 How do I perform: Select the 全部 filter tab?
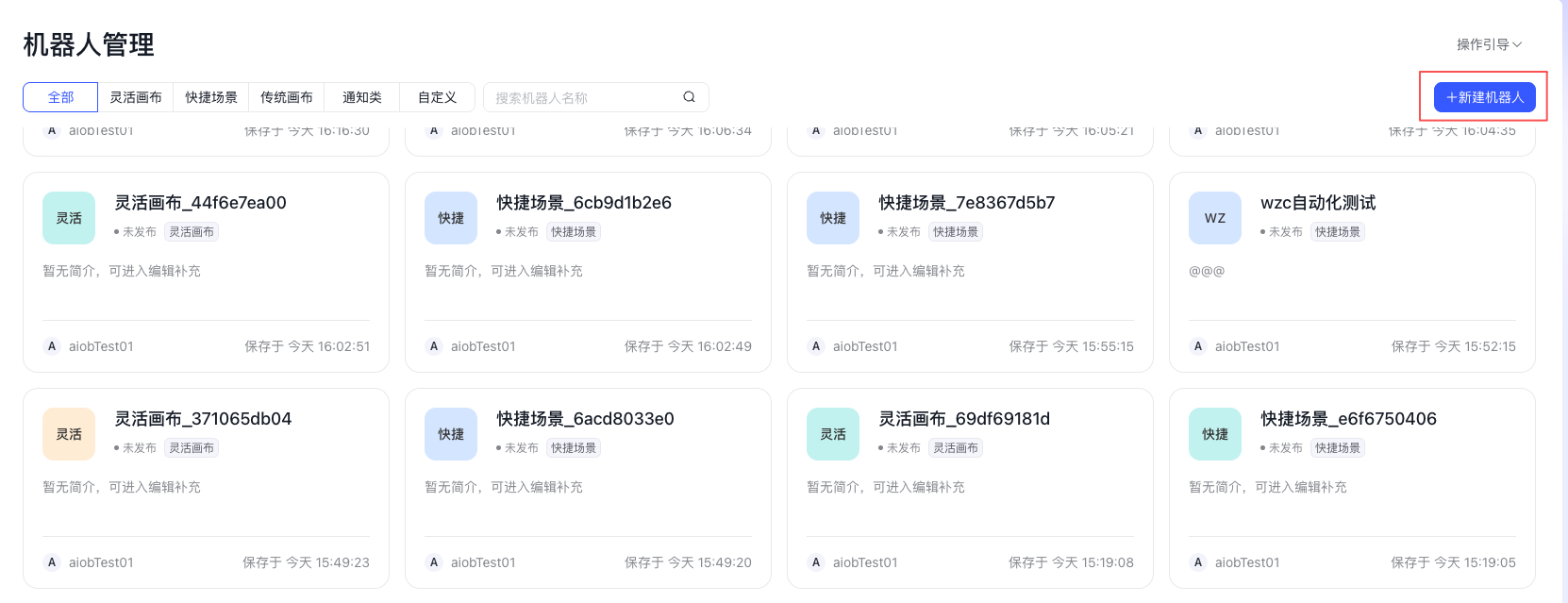[x=60, y=97]
